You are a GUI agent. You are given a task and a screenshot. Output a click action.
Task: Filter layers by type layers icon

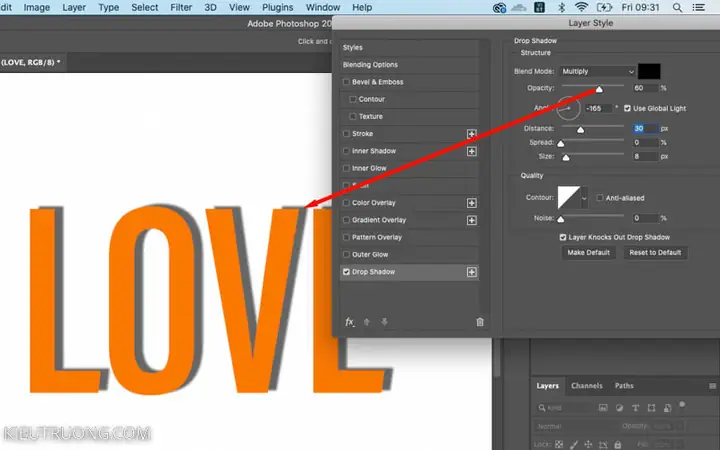[x=636, y=408]
